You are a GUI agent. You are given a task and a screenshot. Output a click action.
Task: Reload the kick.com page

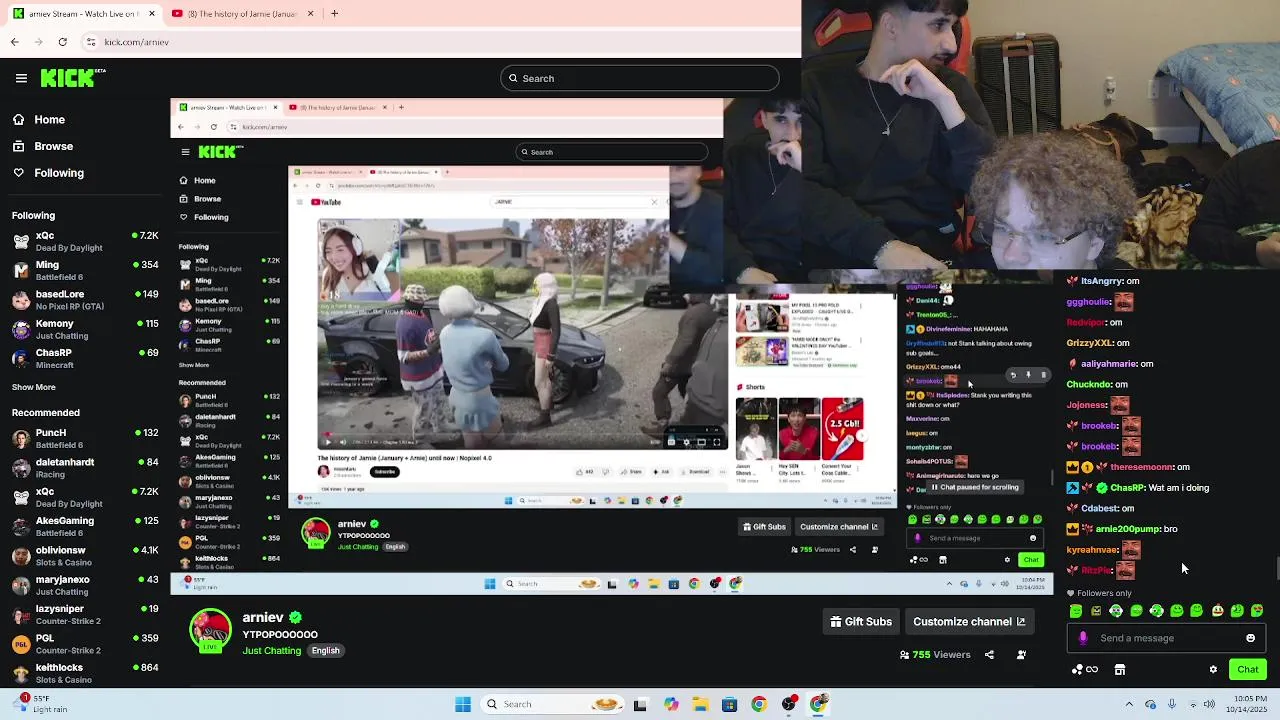tap(62, 42)
